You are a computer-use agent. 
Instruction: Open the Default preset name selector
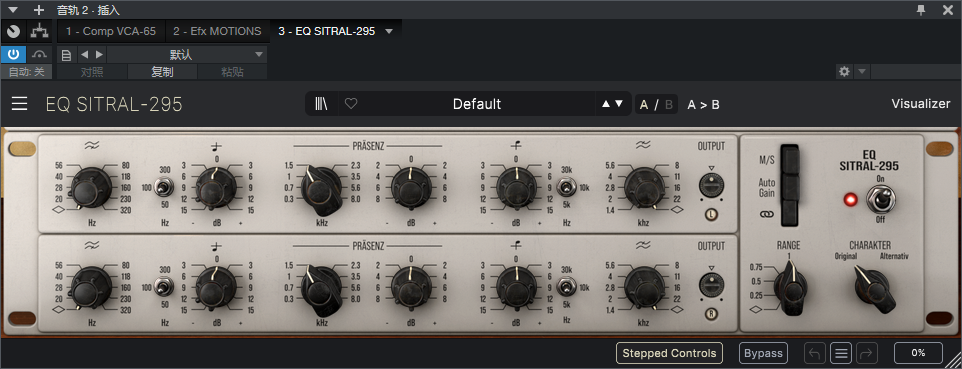click(477, 104)
